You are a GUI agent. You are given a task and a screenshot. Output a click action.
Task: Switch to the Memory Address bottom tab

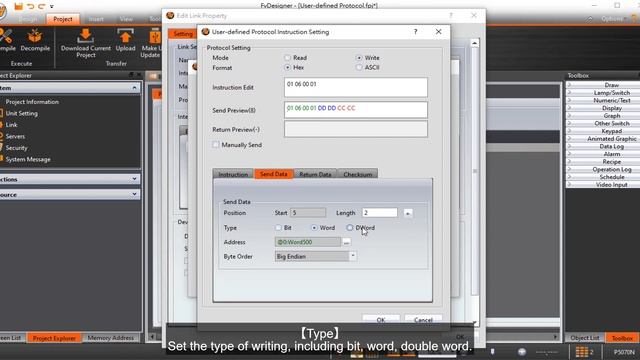pos(111,338)
